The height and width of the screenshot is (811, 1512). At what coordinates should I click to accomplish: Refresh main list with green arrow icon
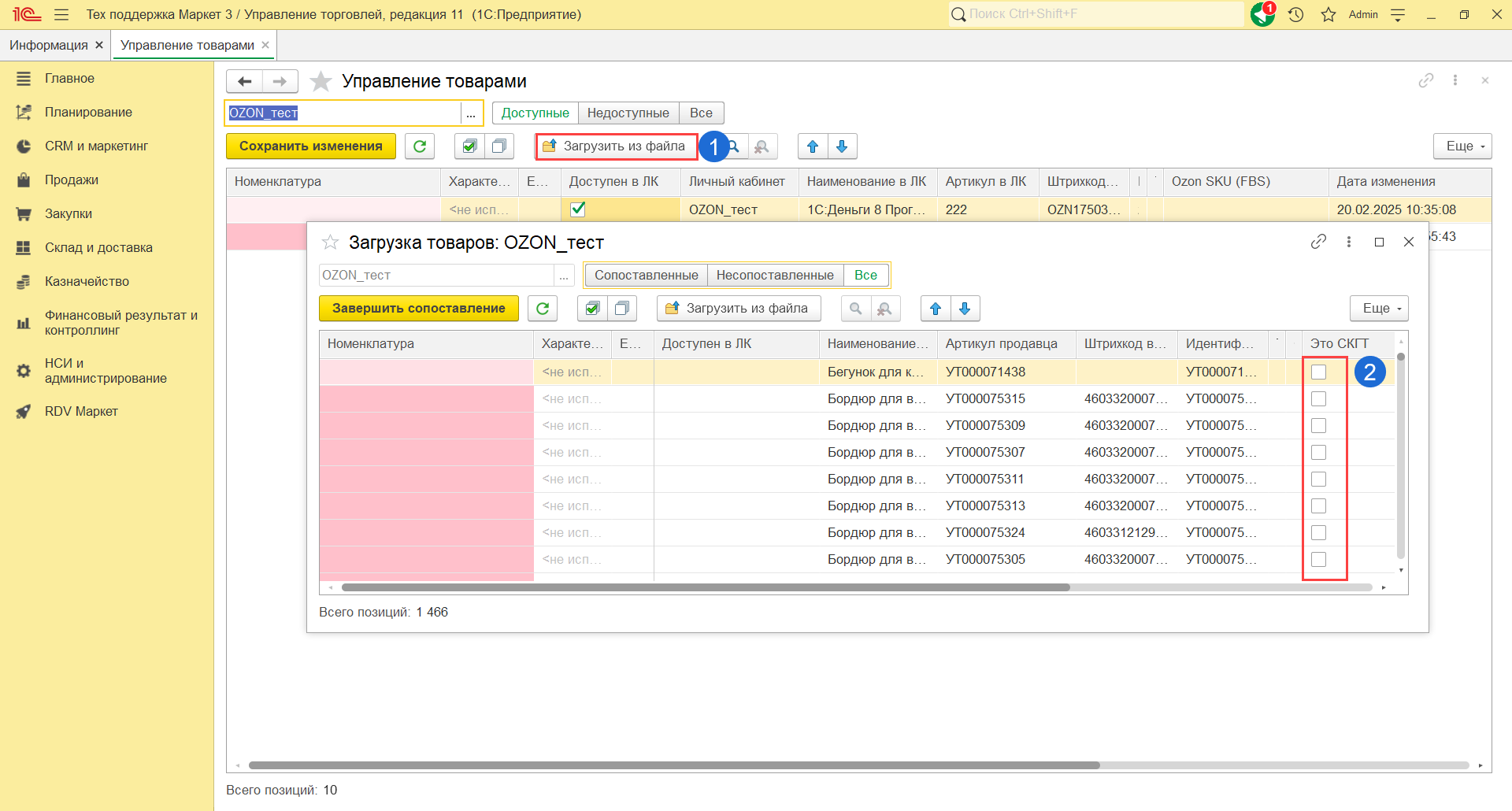click(x=420, y=146)
